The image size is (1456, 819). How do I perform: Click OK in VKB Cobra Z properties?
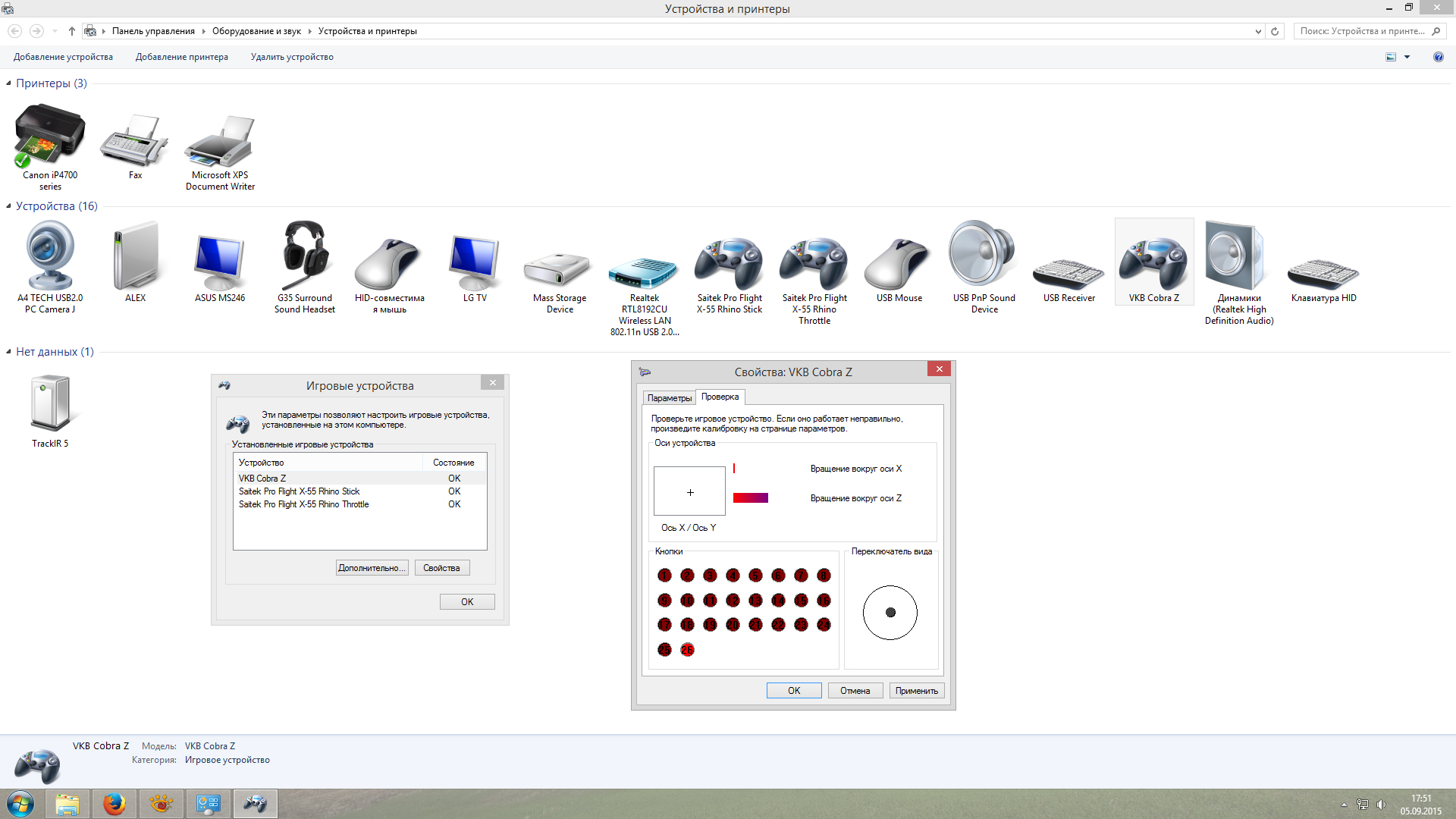(x=794, y=690)
